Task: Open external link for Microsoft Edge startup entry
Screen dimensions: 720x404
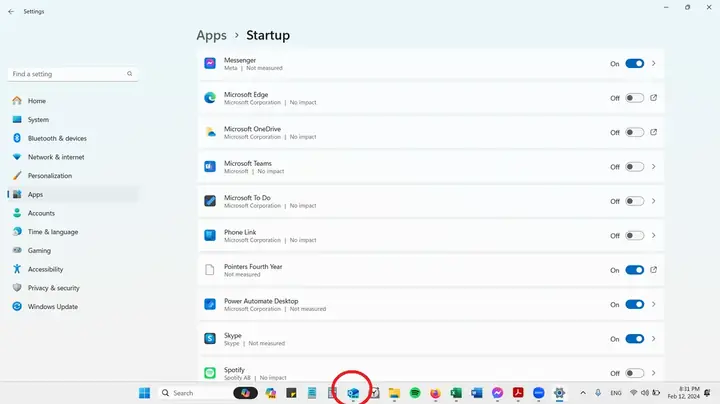Action: click(x=653, y=98)
